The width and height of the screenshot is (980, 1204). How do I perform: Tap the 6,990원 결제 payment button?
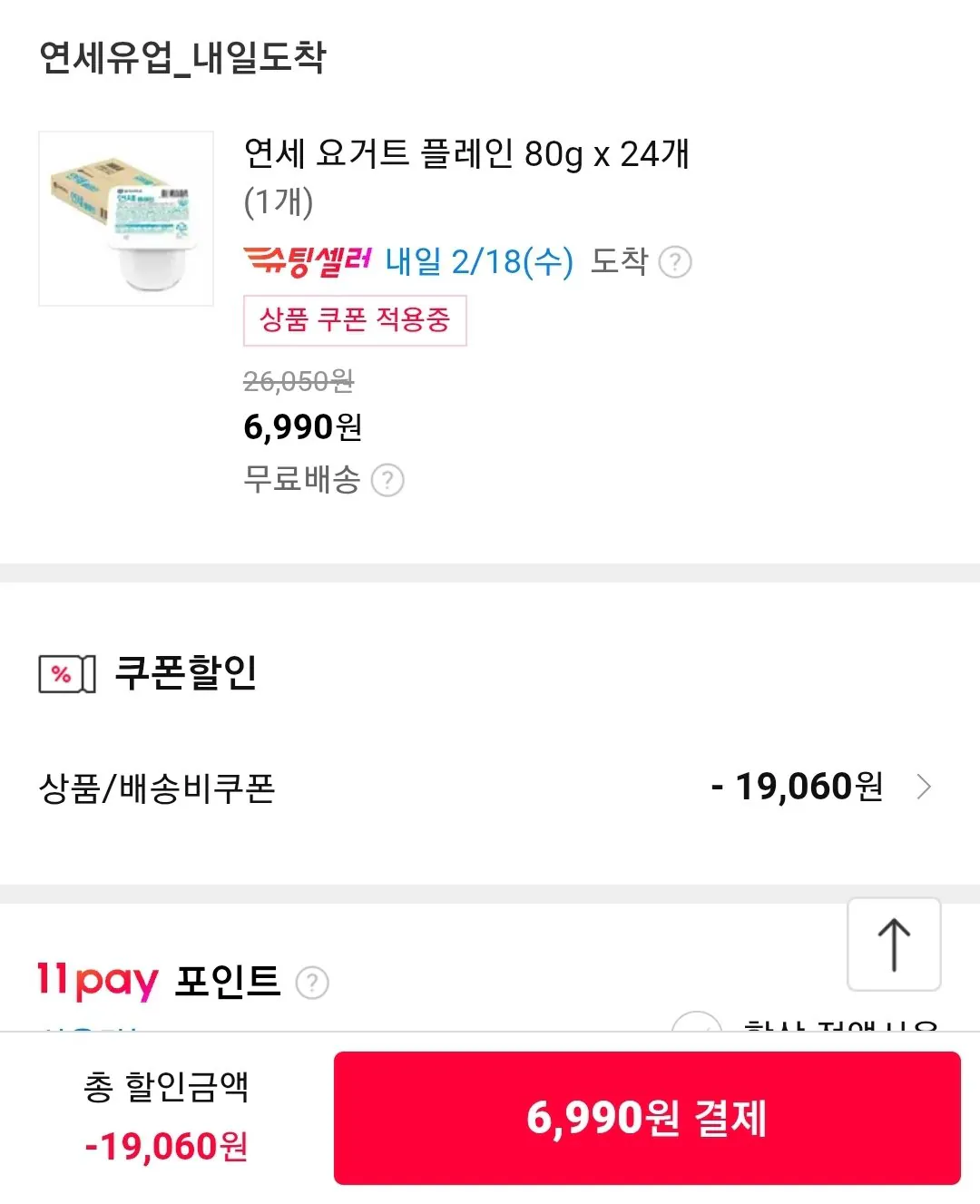click(646, 1118)
